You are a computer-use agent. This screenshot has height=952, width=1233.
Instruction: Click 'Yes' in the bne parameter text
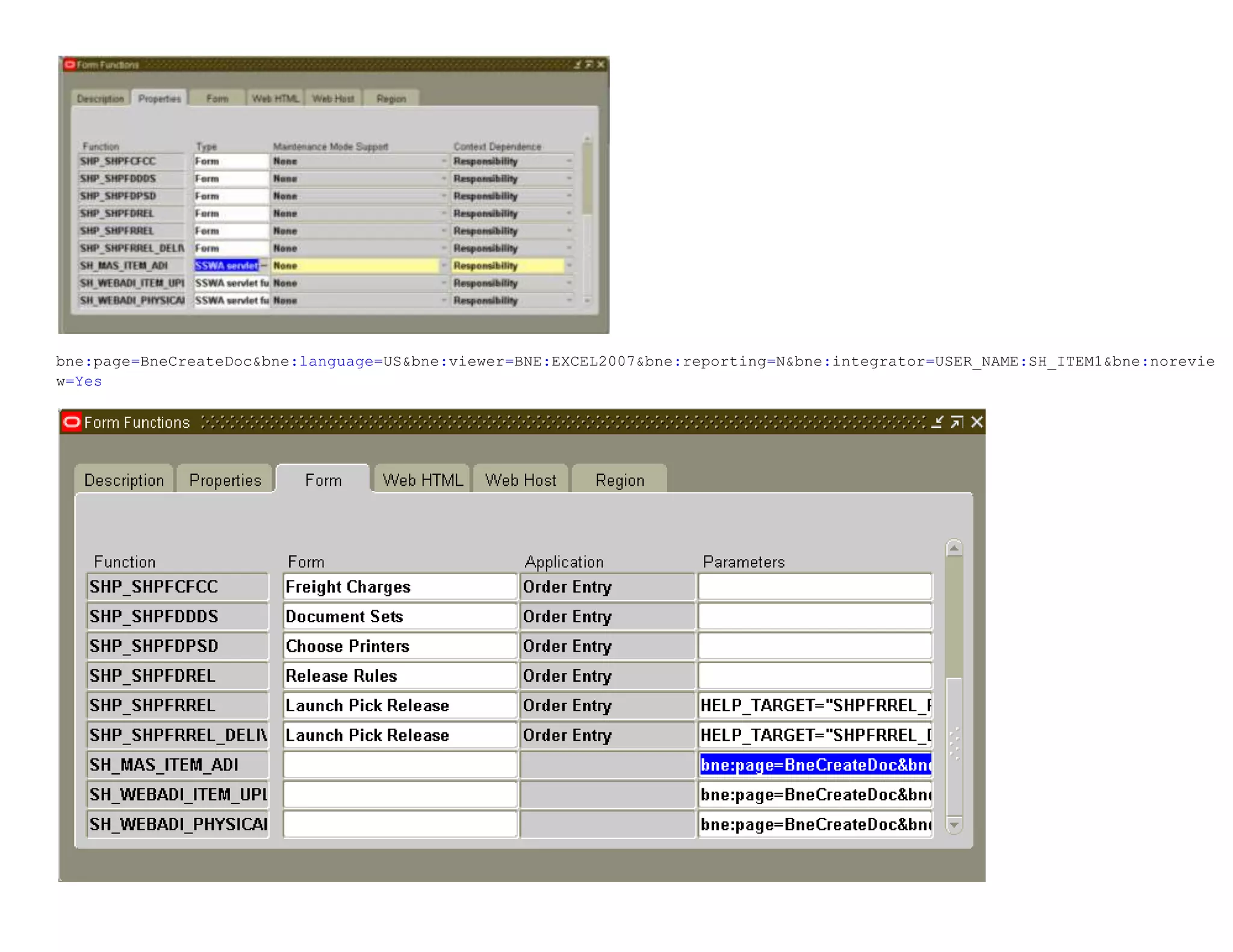89,382
